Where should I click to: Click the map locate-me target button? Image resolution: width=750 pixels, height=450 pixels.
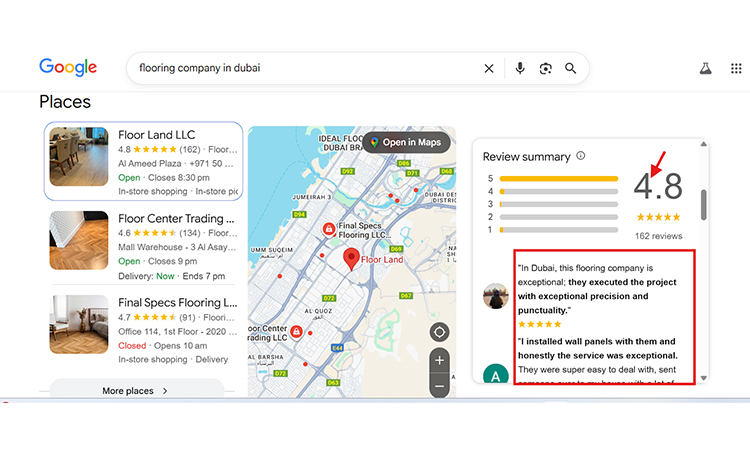tap(439, 332)
